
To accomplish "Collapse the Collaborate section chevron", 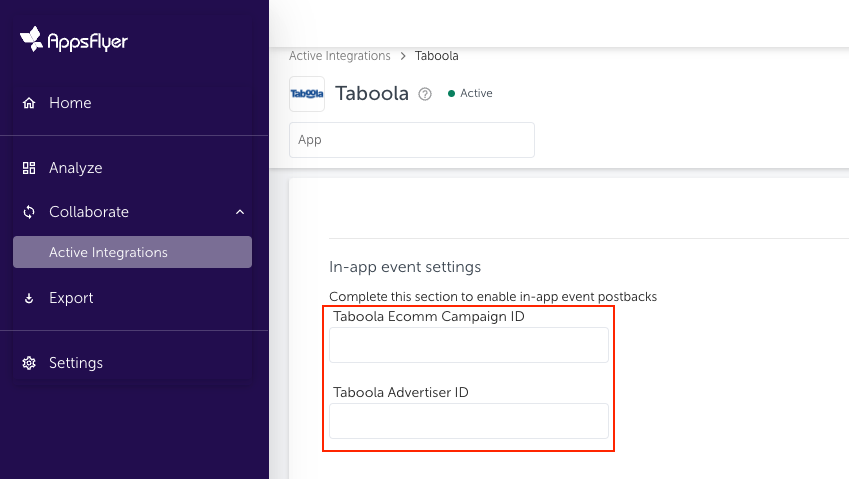I will coord(240,212).
